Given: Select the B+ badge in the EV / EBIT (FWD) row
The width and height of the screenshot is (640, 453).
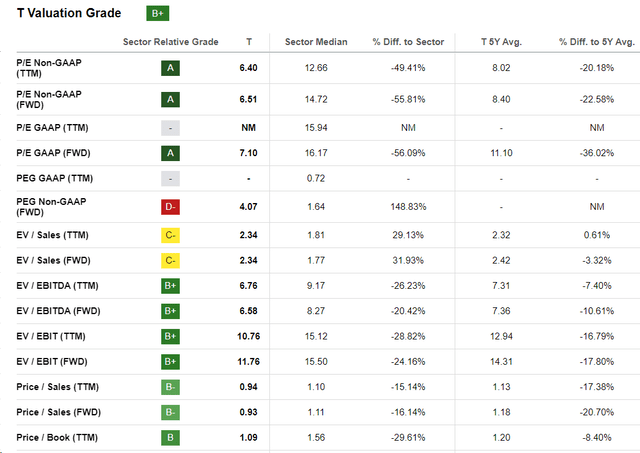Looking at the screenshot, I should 171,361.
